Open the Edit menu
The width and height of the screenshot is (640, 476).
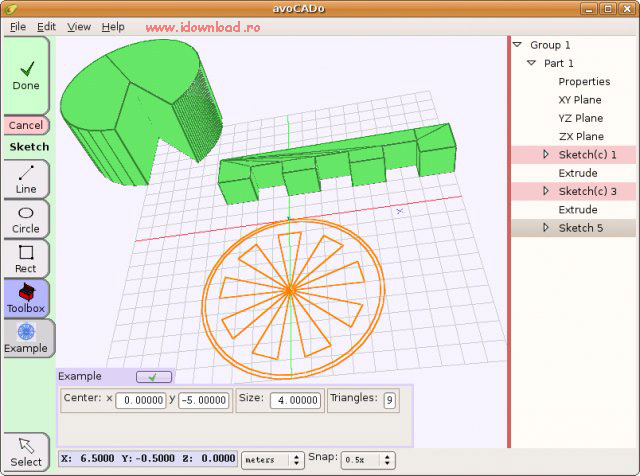pos(46,27)
